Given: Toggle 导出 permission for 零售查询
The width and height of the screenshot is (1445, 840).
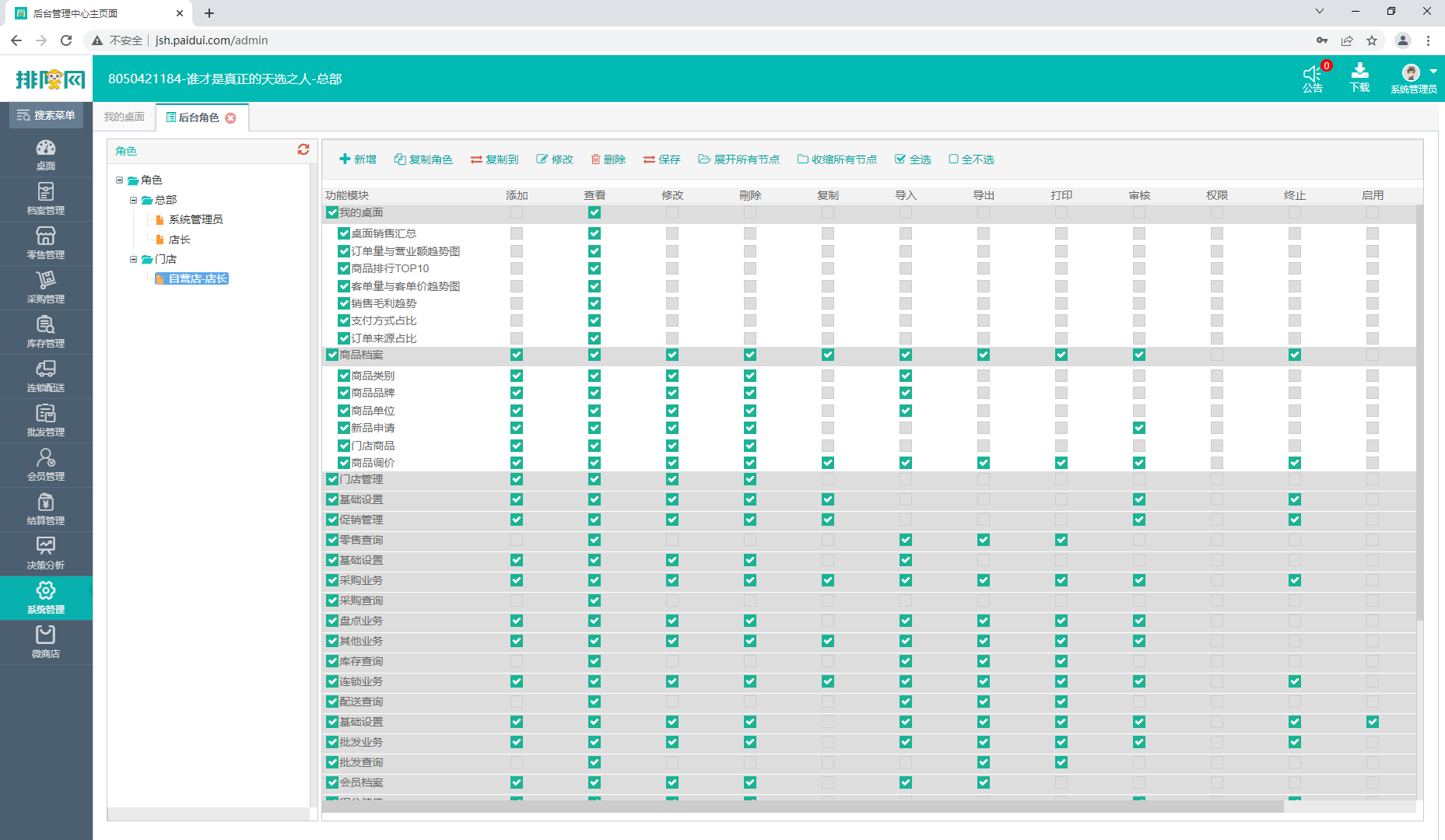Looking at the screenshot, I should pyautogui.click(x=984, y=540).
